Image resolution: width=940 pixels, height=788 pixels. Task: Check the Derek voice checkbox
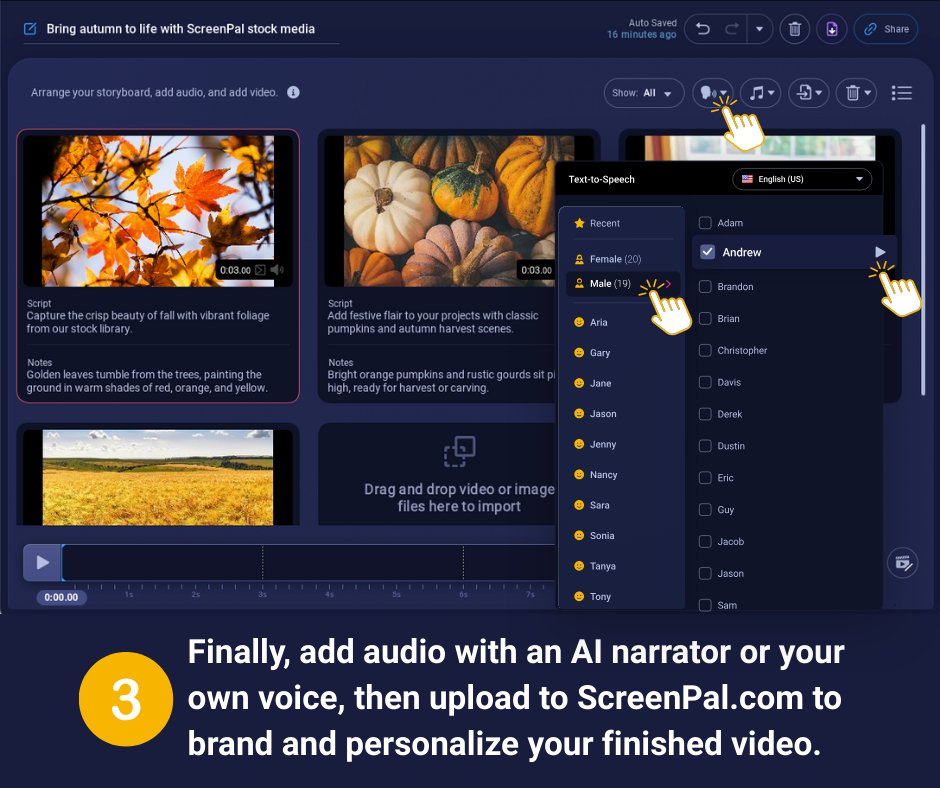click(706, 414)
